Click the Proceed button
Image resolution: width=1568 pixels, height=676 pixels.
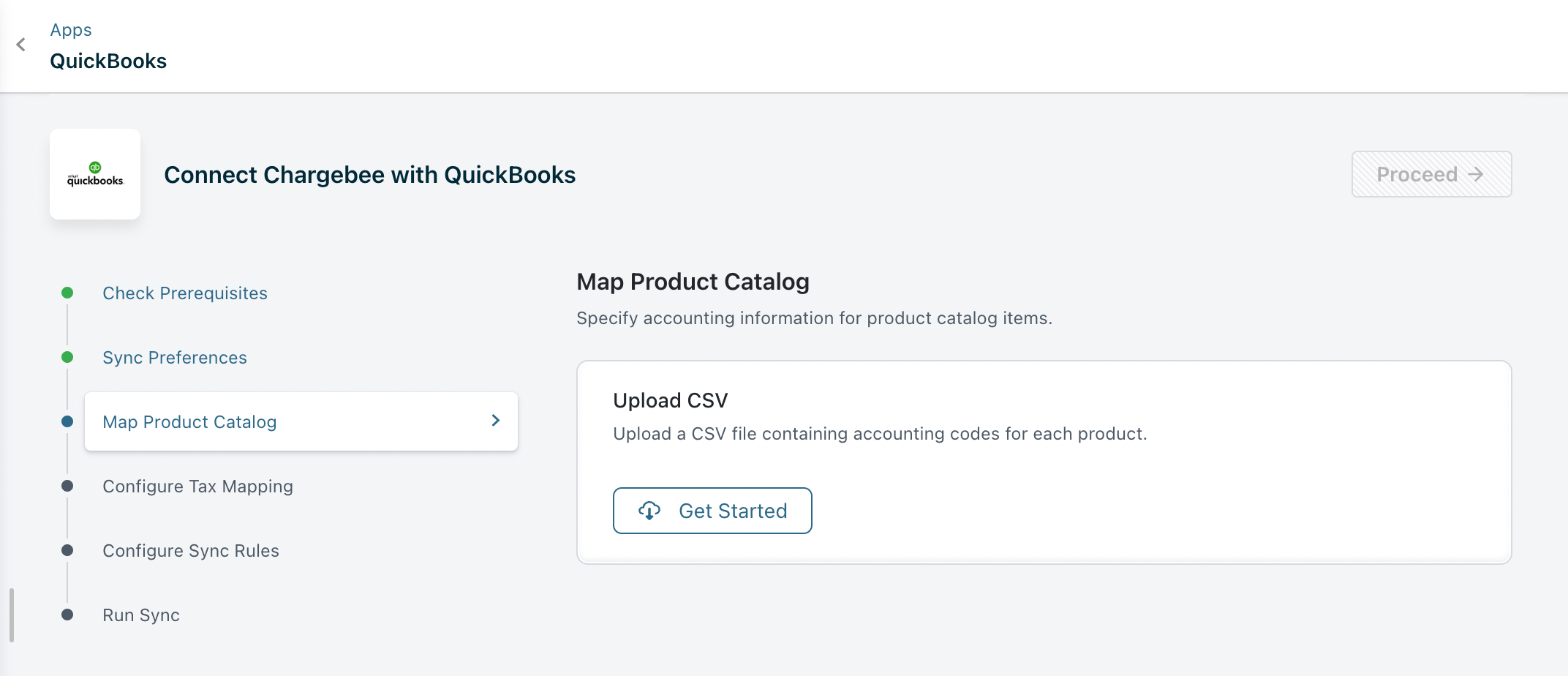(x=1431, y=174)
